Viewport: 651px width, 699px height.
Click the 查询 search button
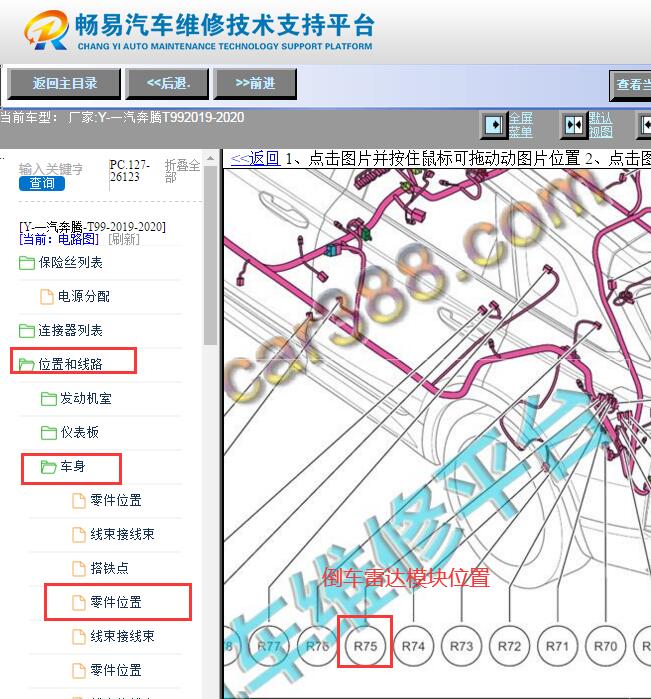(42, 183)
